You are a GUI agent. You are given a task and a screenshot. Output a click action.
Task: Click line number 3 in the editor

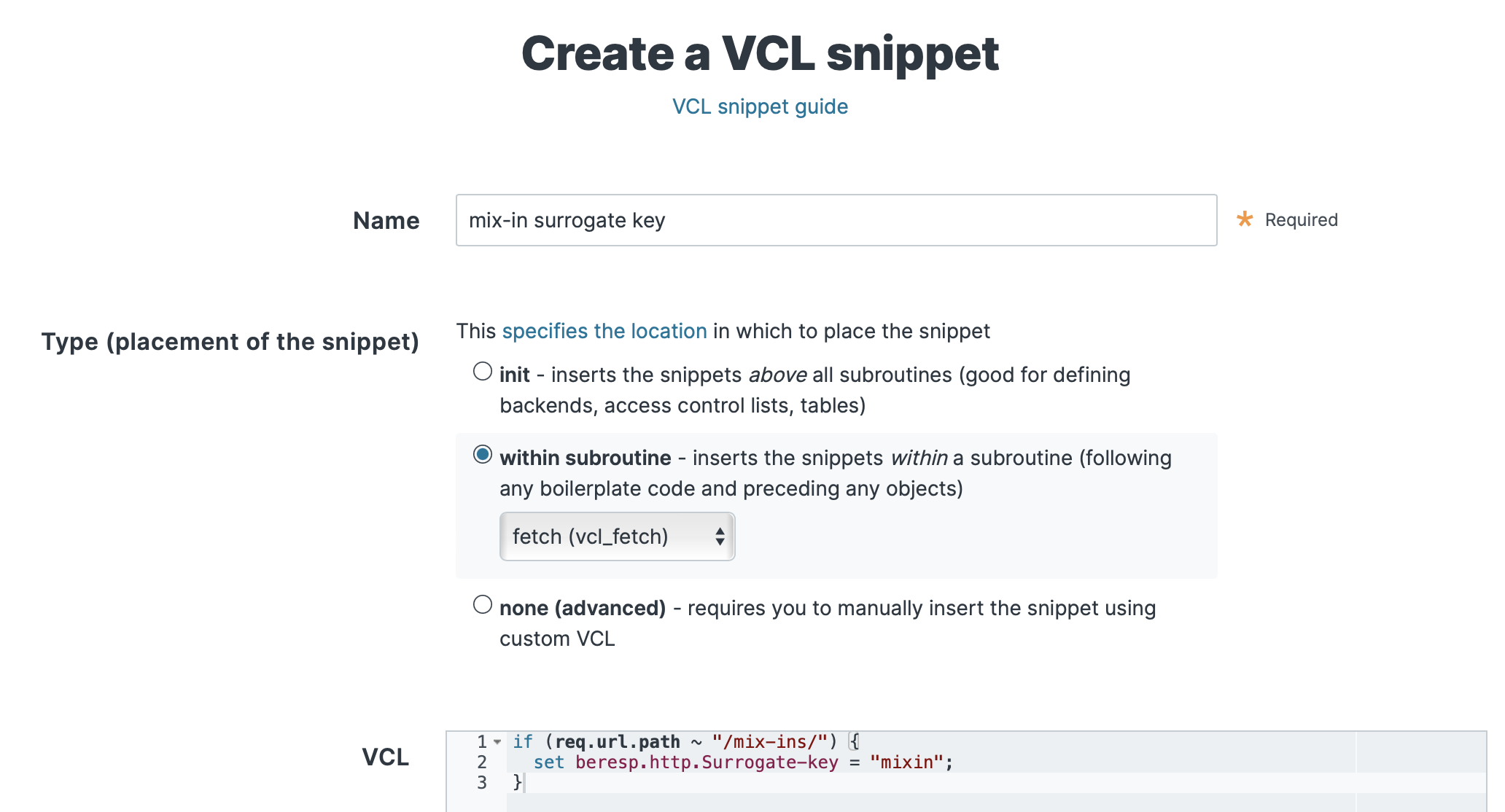[481, 783]
